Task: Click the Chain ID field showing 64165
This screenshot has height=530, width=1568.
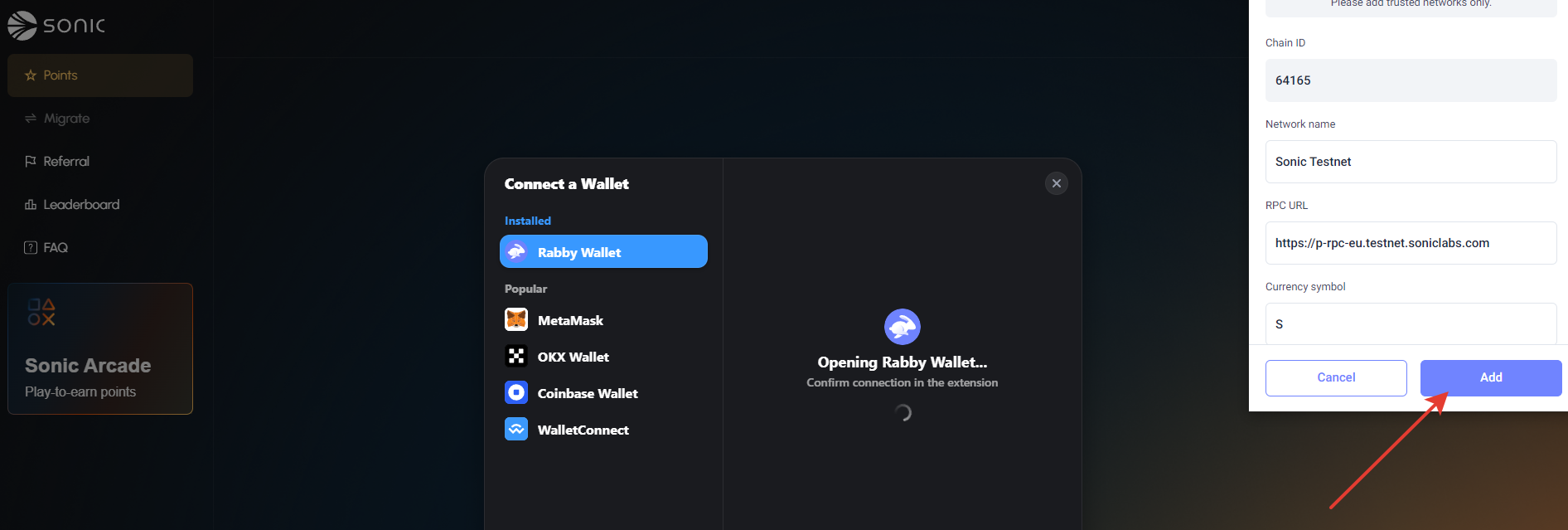Action: 1411,80
